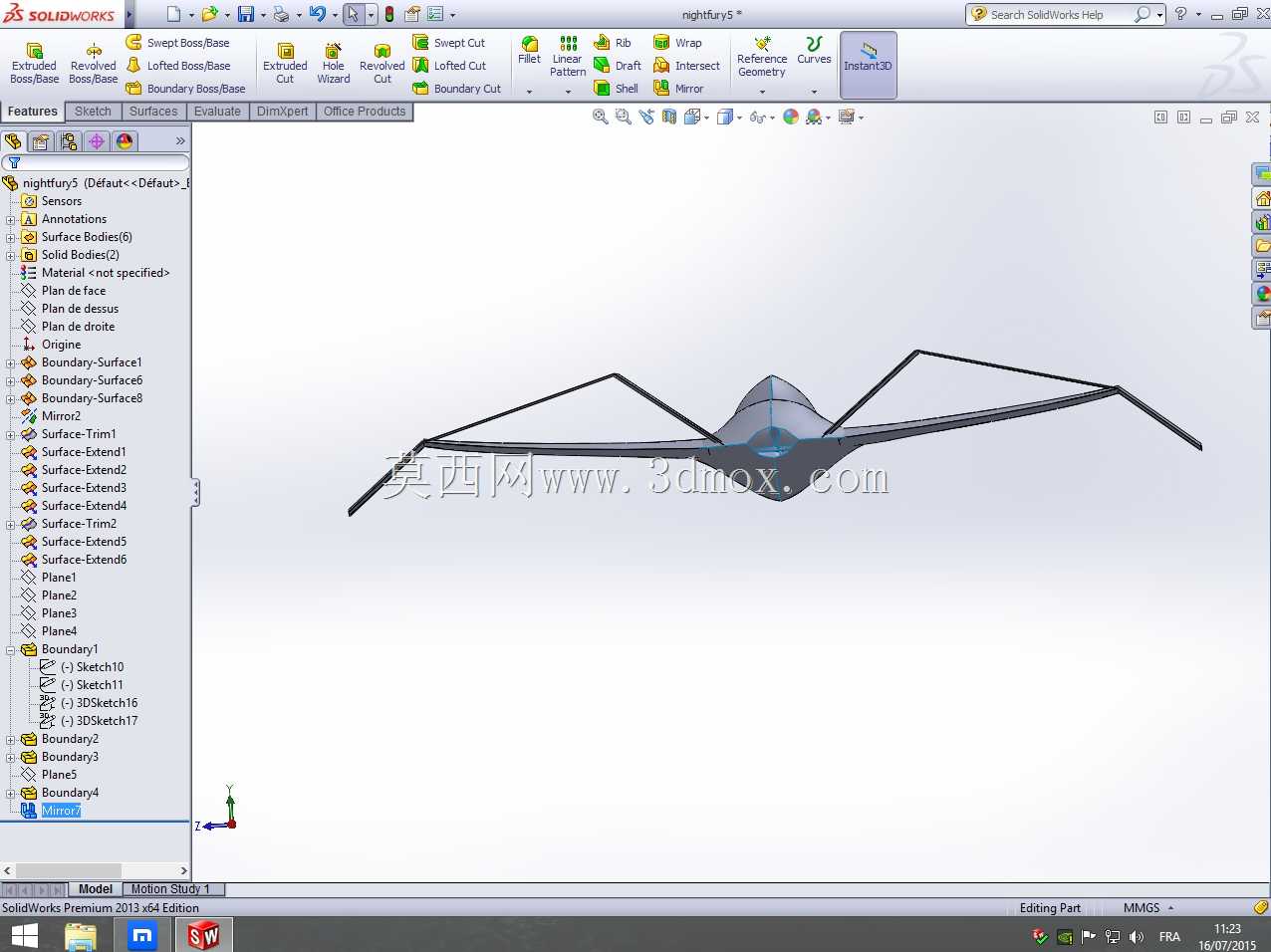Open the Hole Wizard

(x=334, y=64)
